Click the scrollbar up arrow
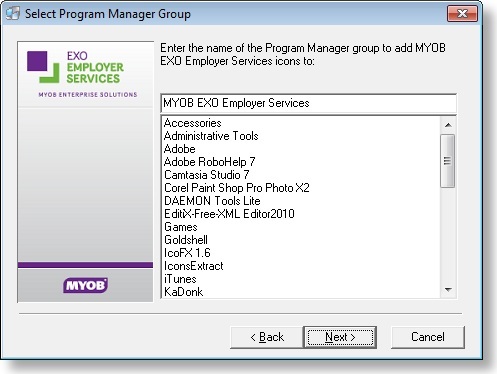497x374 pixels. pyautogui.click(x=448, y=125)
